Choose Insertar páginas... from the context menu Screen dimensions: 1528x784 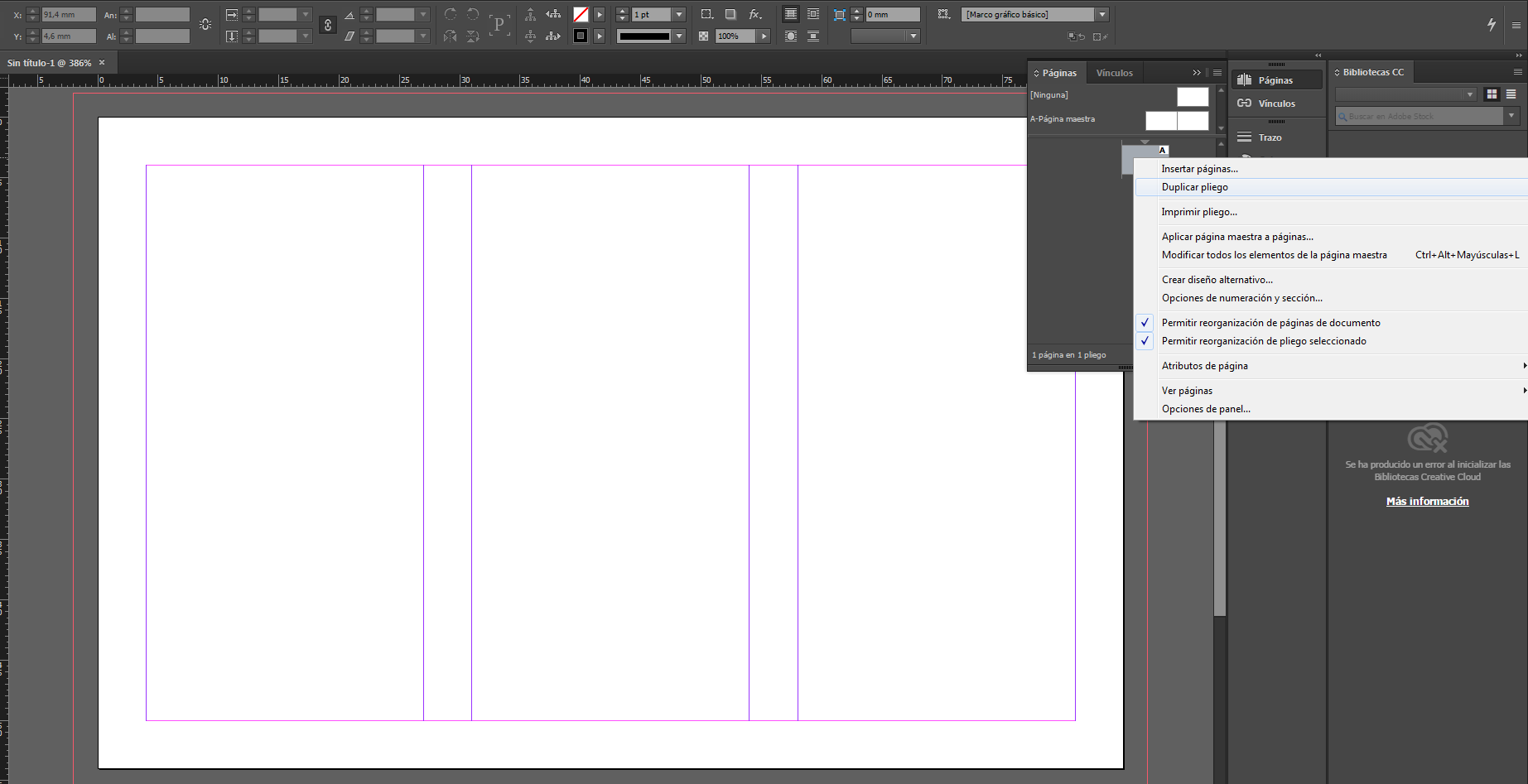point(1330,169)
